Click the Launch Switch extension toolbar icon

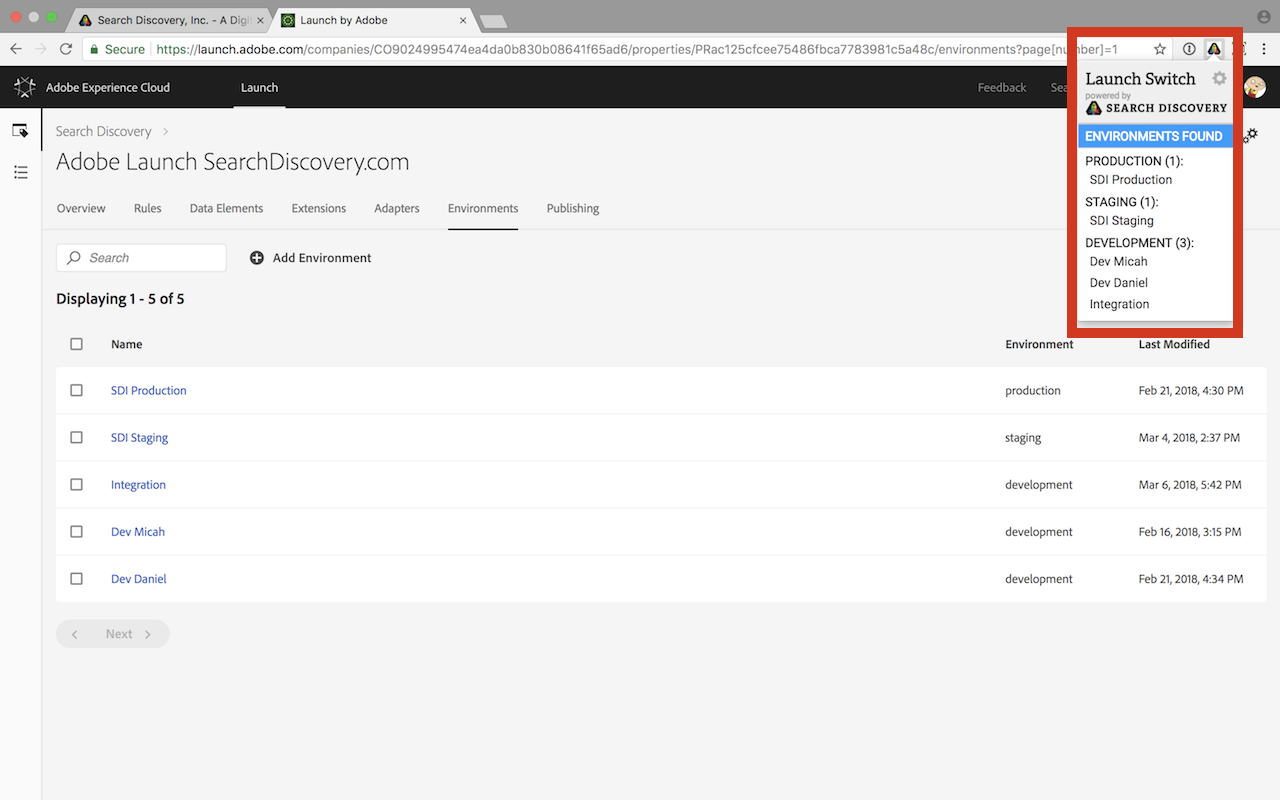[1214, 49]
